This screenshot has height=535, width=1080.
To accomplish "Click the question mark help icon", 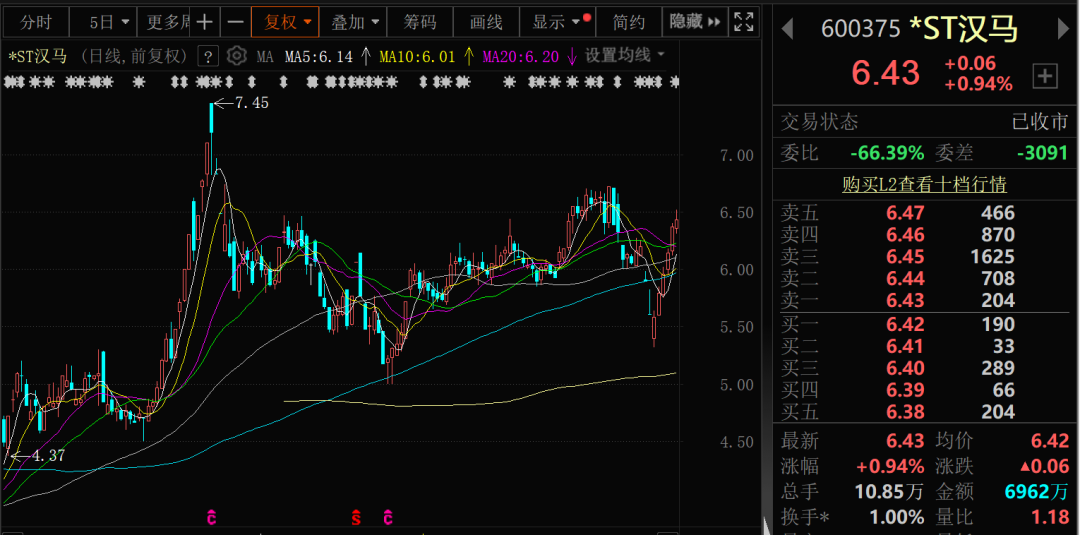I will [x=208, y=56].
